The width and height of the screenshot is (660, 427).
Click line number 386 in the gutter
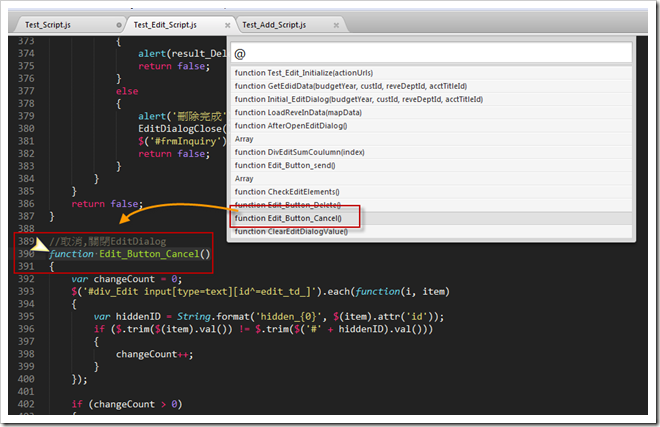[x=26, y=204]
